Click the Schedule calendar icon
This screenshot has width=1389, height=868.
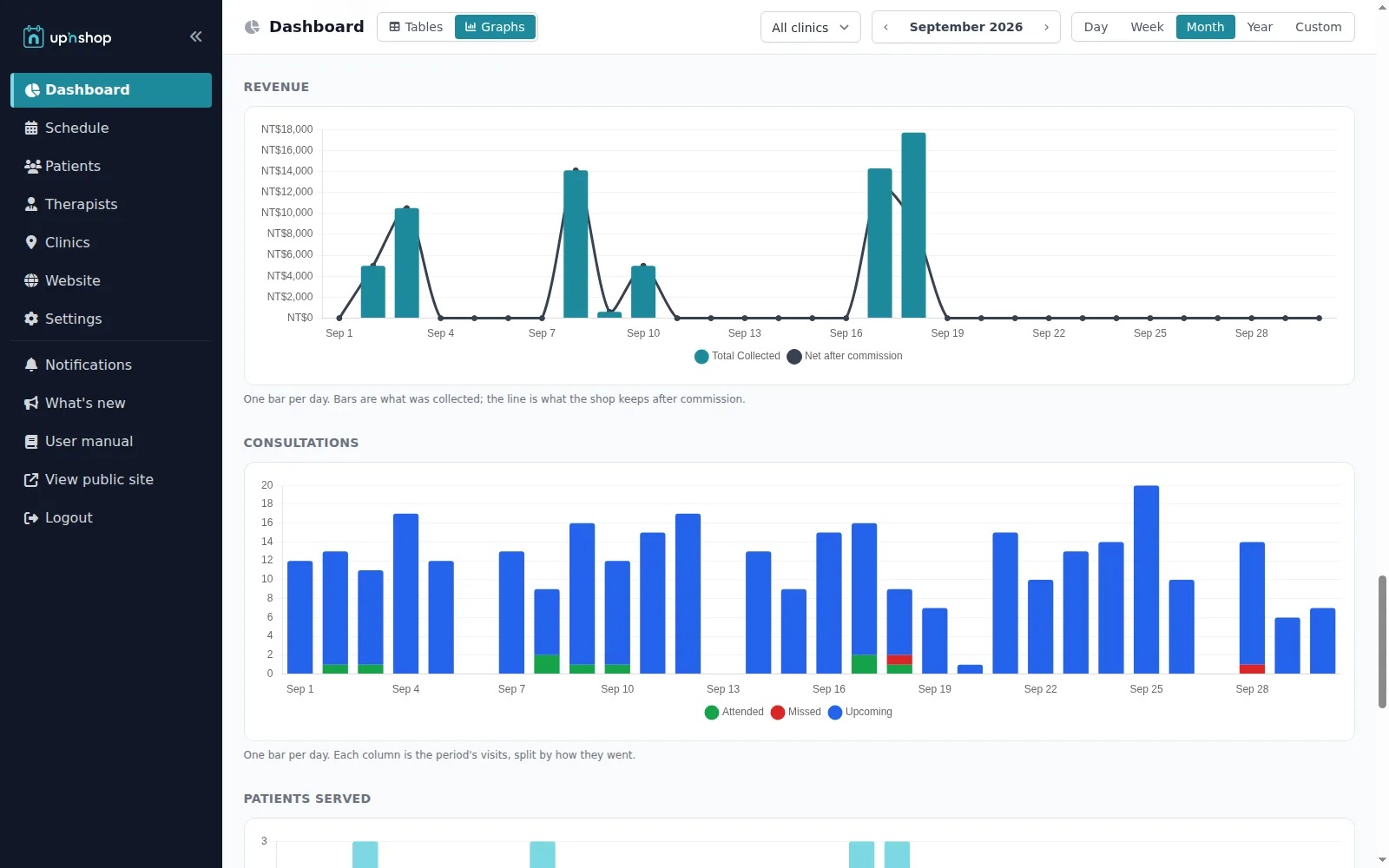[x=31, y=128]
